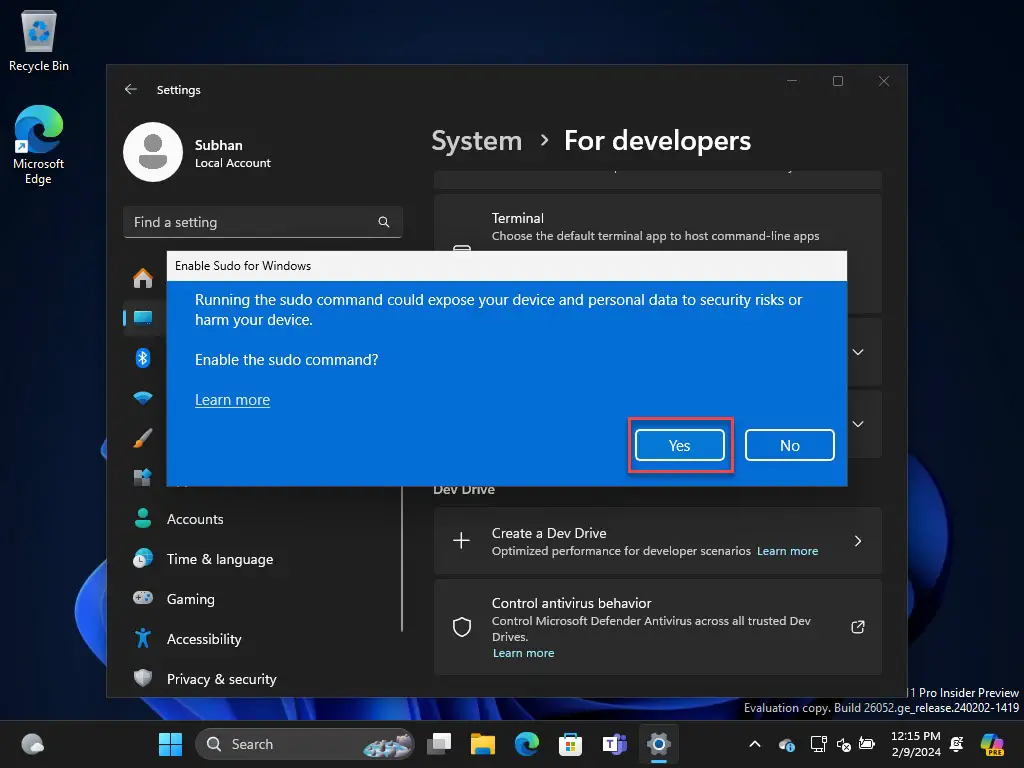Image resolution: width=1024 pixels, height=768 pixels.
Task: Open Network & internet Wi-Fi sidebar icon
Action: 142,398
